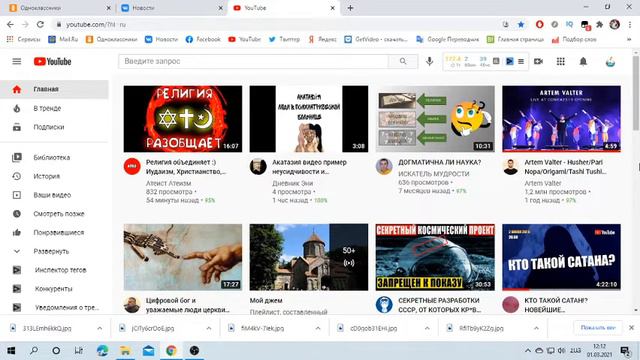640x360 pixels.
Task: Open the create video camera icon
Action: pyautogui.click(x=538, y=61)
